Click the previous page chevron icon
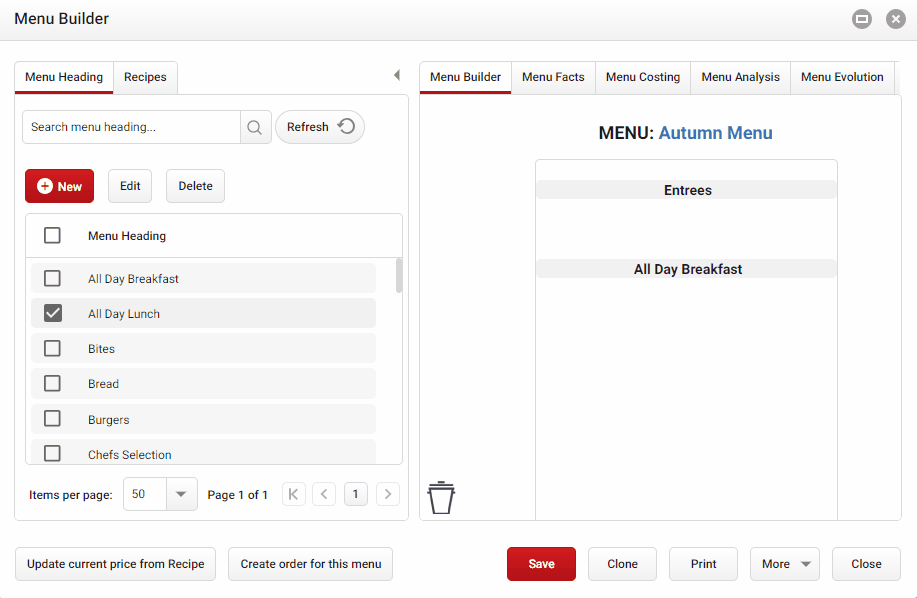Image resolution: width=917 pixels, height=598 pixels. [x=323, y=494]
